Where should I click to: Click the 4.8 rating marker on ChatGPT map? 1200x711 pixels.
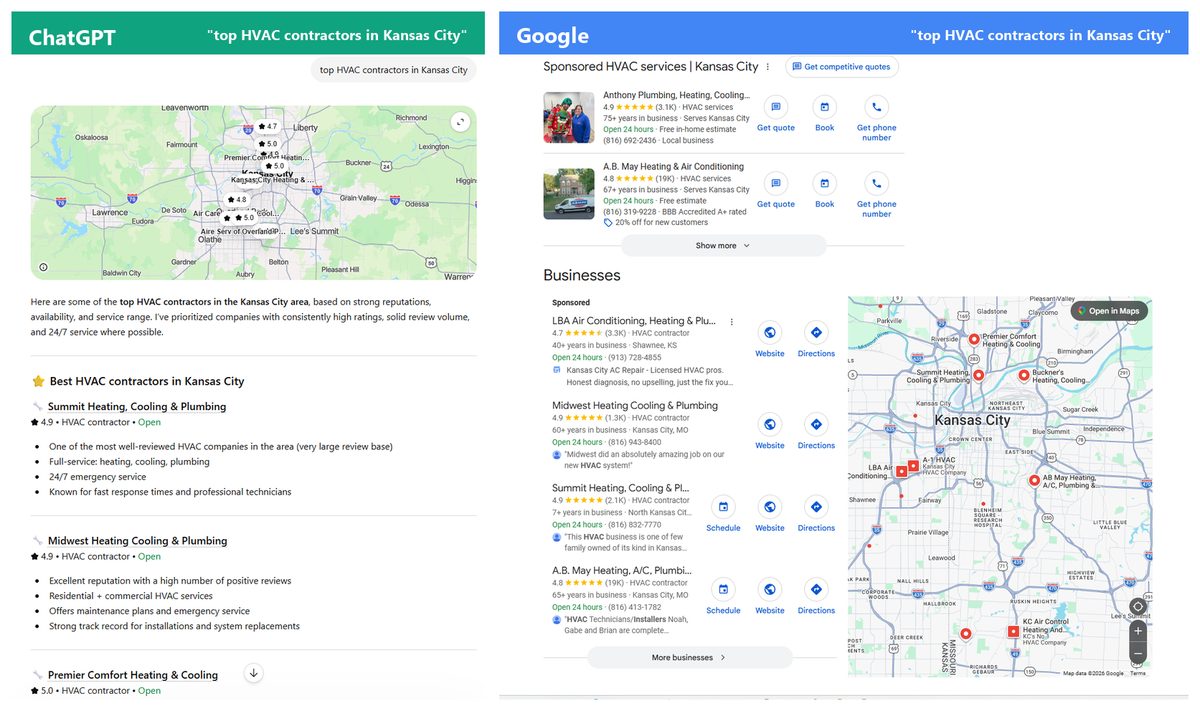click(235, 199)
